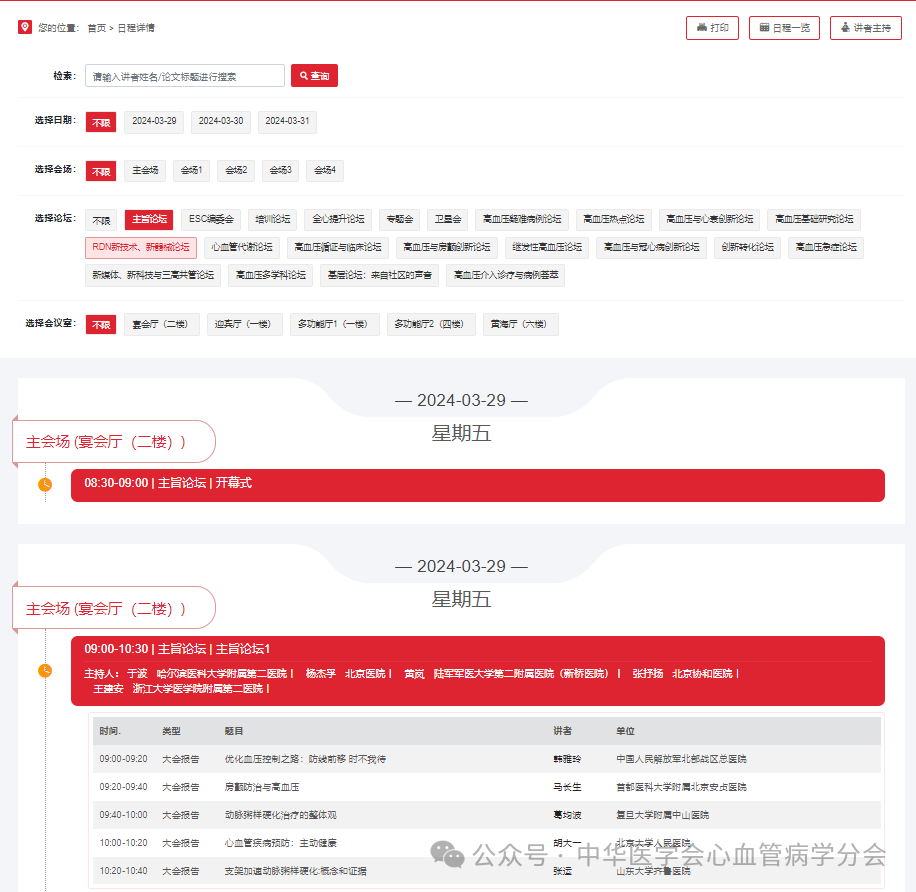916x892 pixels.
Task: Click the 主会场 venue label above 开幕式
Action: 114,442
